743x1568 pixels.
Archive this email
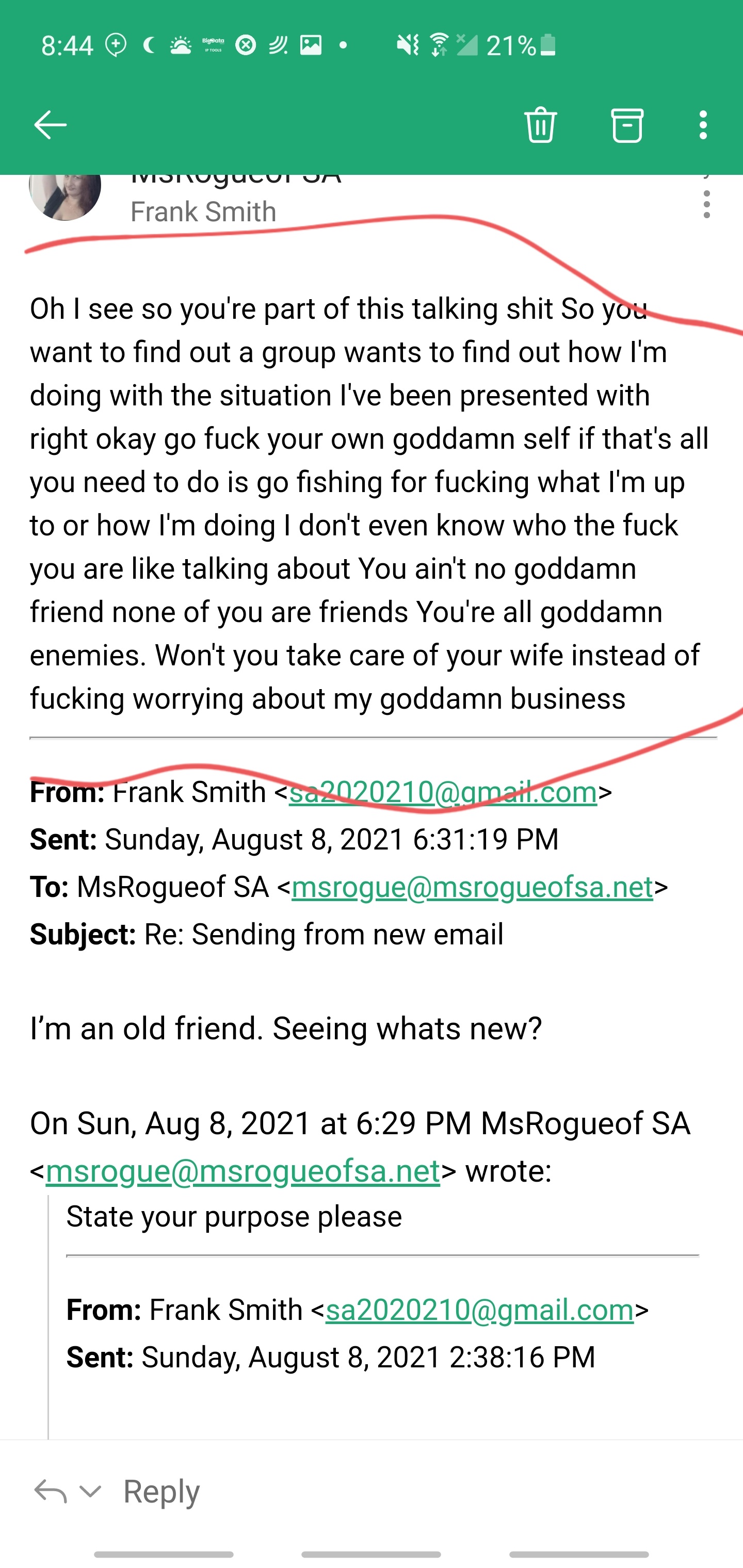click(627, 125)
